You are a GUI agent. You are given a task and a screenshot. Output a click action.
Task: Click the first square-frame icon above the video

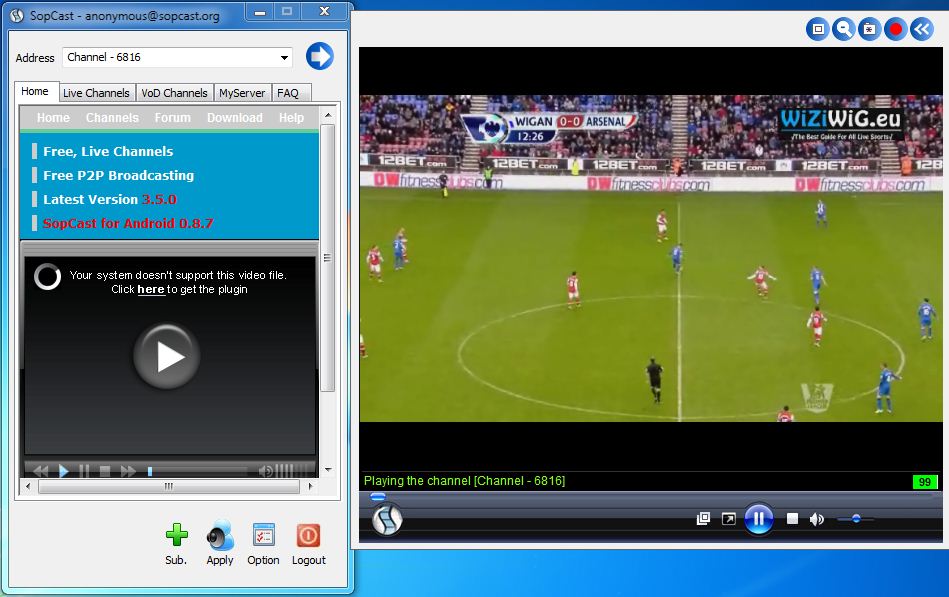click(x=818, y=28)
